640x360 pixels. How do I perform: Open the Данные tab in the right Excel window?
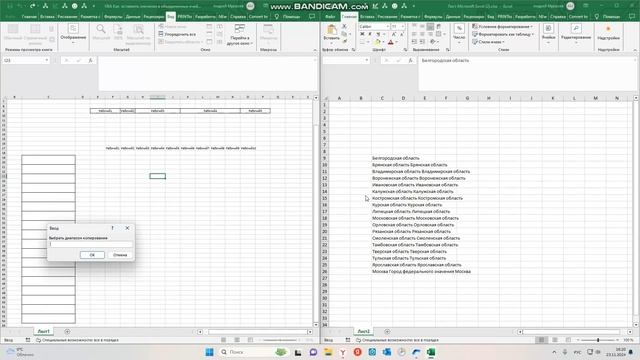pyautogui.click(x=453, y=17)
